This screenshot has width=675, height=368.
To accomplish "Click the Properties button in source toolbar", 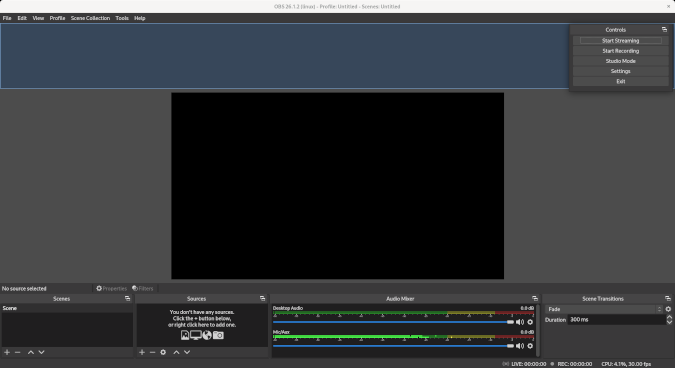I will click(111, 288).
